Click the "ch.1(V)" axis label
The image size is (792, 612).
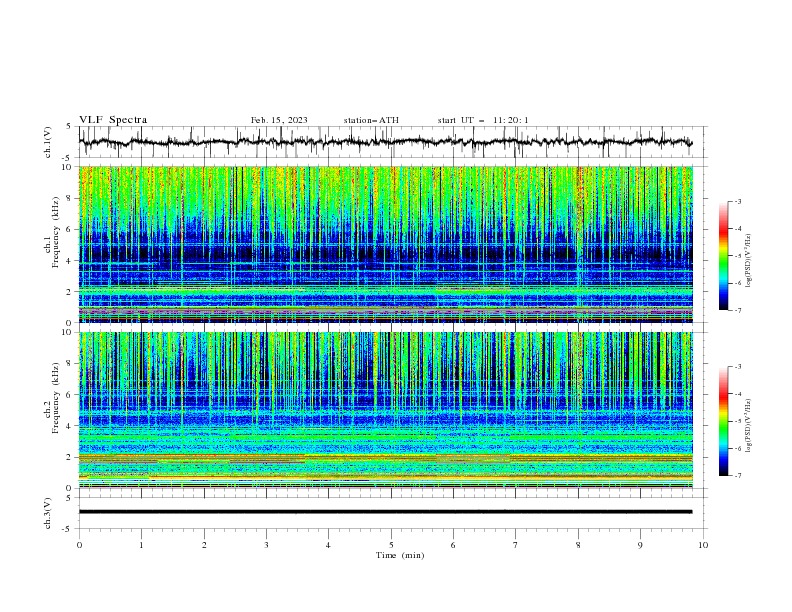pyautogui.click(x=48, y=142)
